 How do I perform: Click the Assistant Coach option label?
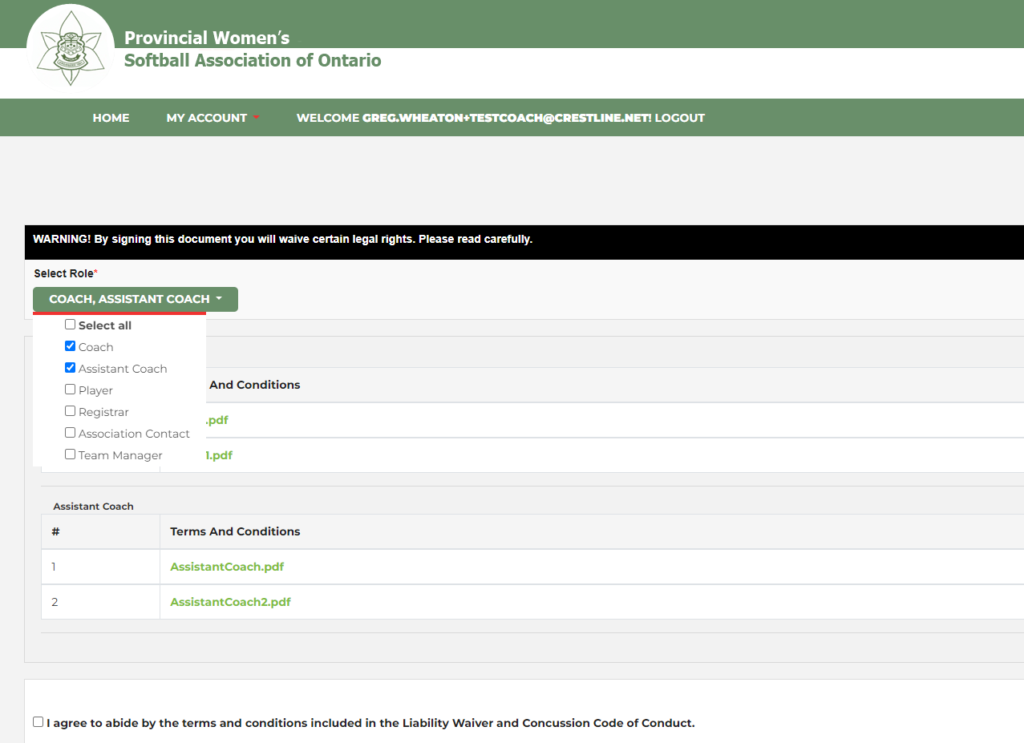pos(123,369)
